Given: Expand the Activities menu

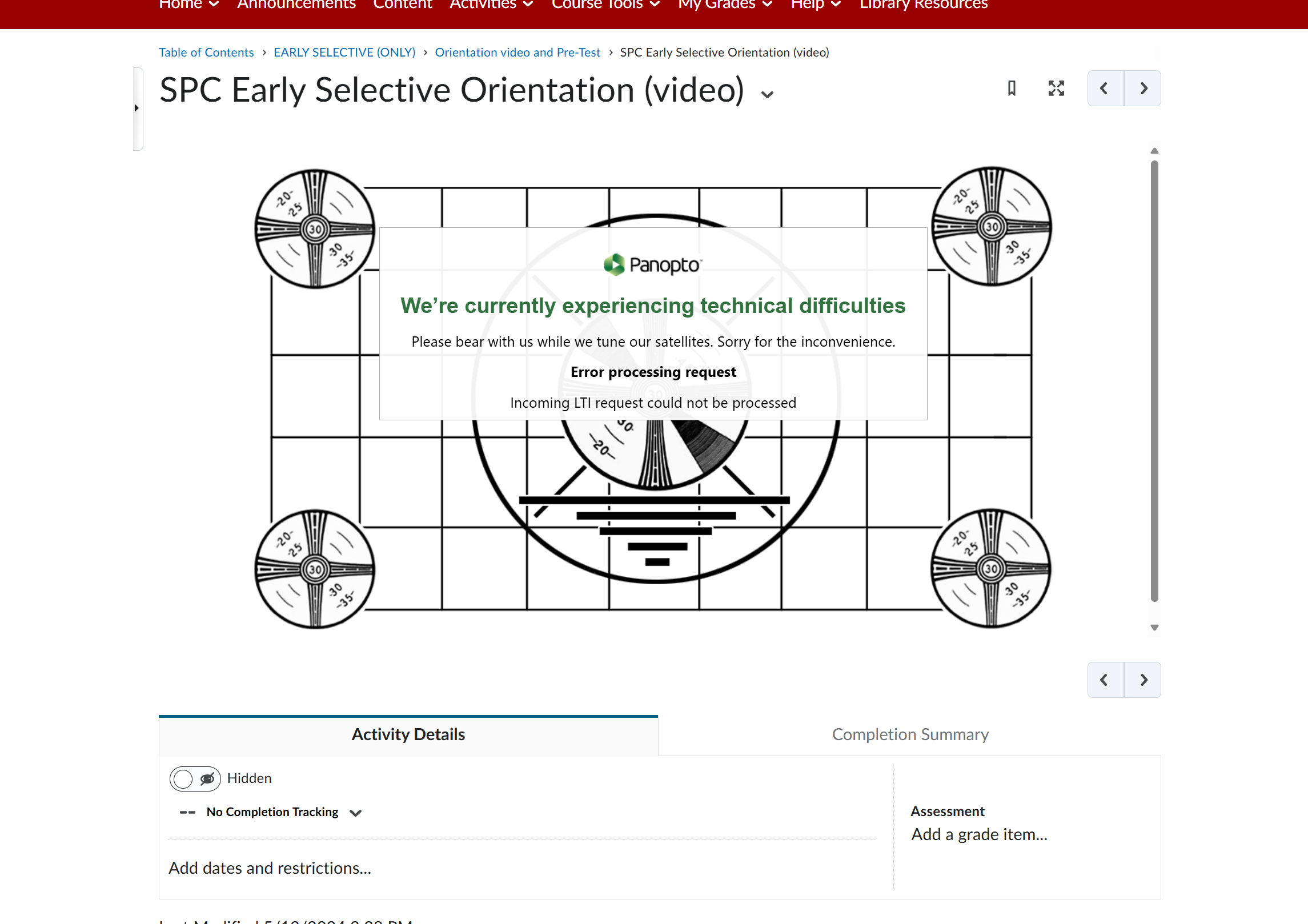Looking at the screenshot, I should point(491,5).
